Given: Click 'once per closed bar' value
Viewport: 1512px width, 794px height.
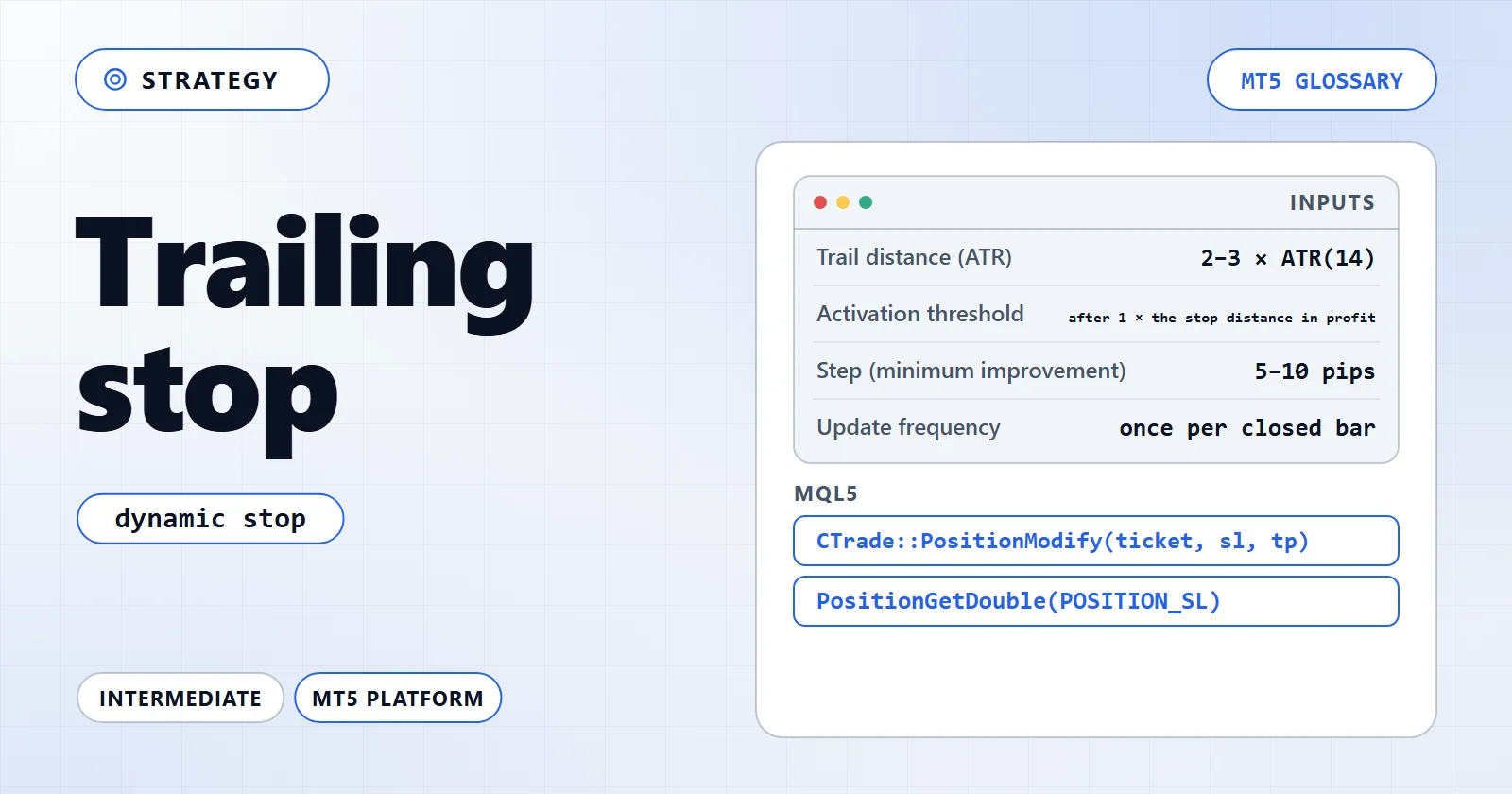Looking at the screenshot, I should click(x=1247, y=428).
